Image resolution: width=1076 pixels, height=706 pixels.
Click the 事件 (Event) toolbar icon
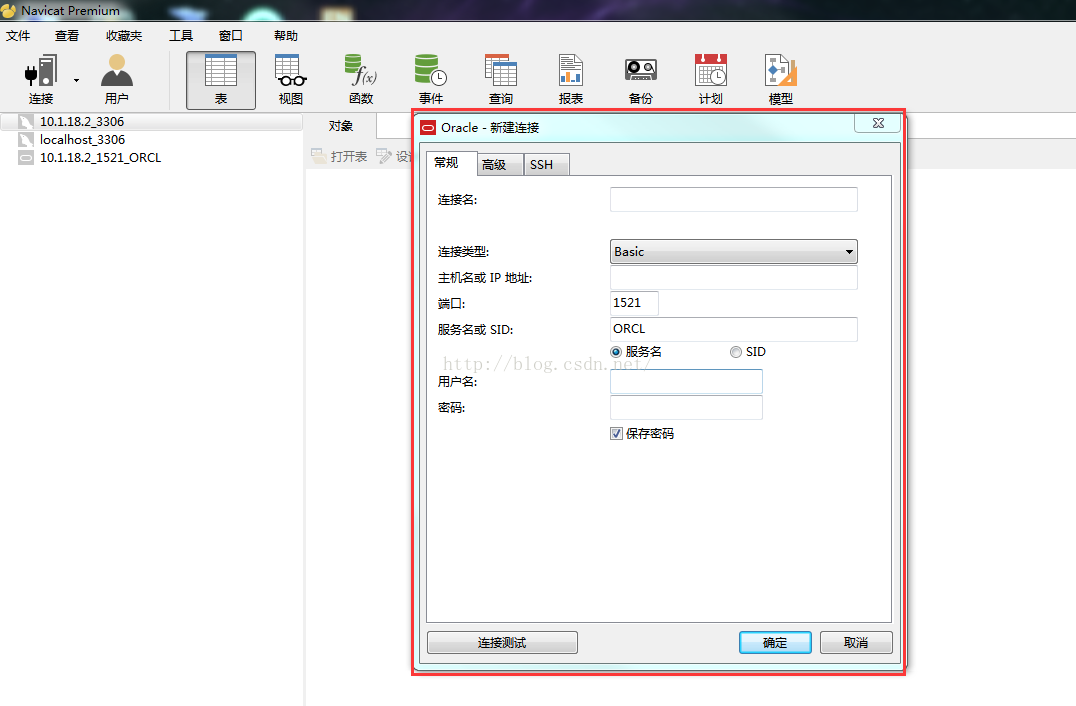pyautogui.click(x=431, y=80)
